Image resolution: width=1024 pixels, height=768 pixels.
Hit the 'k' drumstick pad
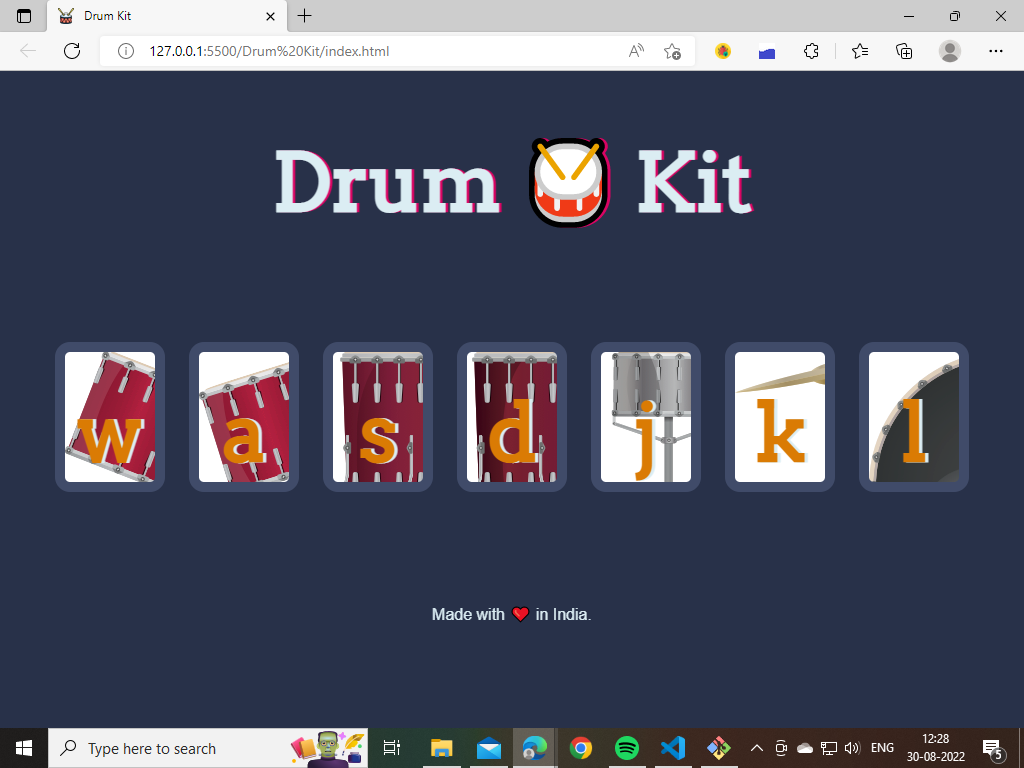click(x=779, y=417)
